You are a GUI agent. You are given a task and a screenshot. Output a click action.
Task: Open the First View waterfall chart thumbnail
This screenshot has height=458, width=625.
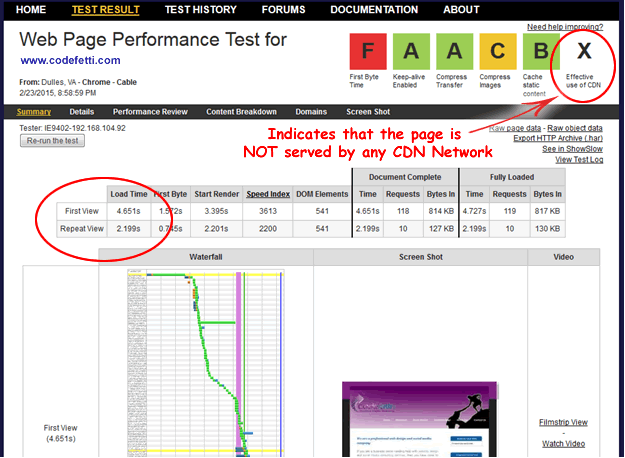point(206,363)
